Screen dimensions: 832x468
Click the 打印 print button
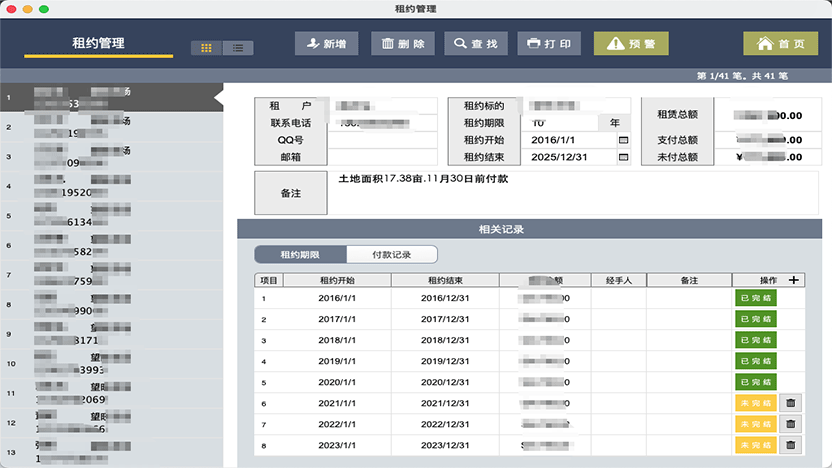click(x=549, y=44)
